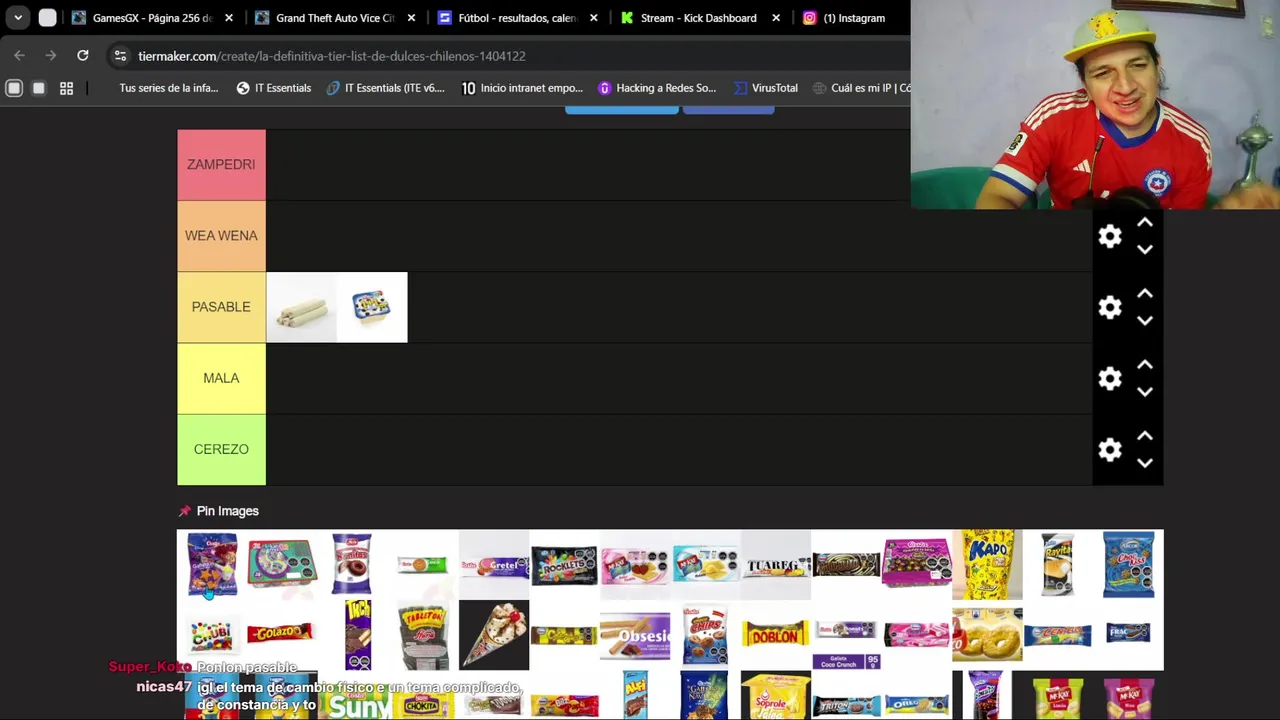Open the bookmarks apps grid icon
The image size is (1280, 720).
click(66, 88)
